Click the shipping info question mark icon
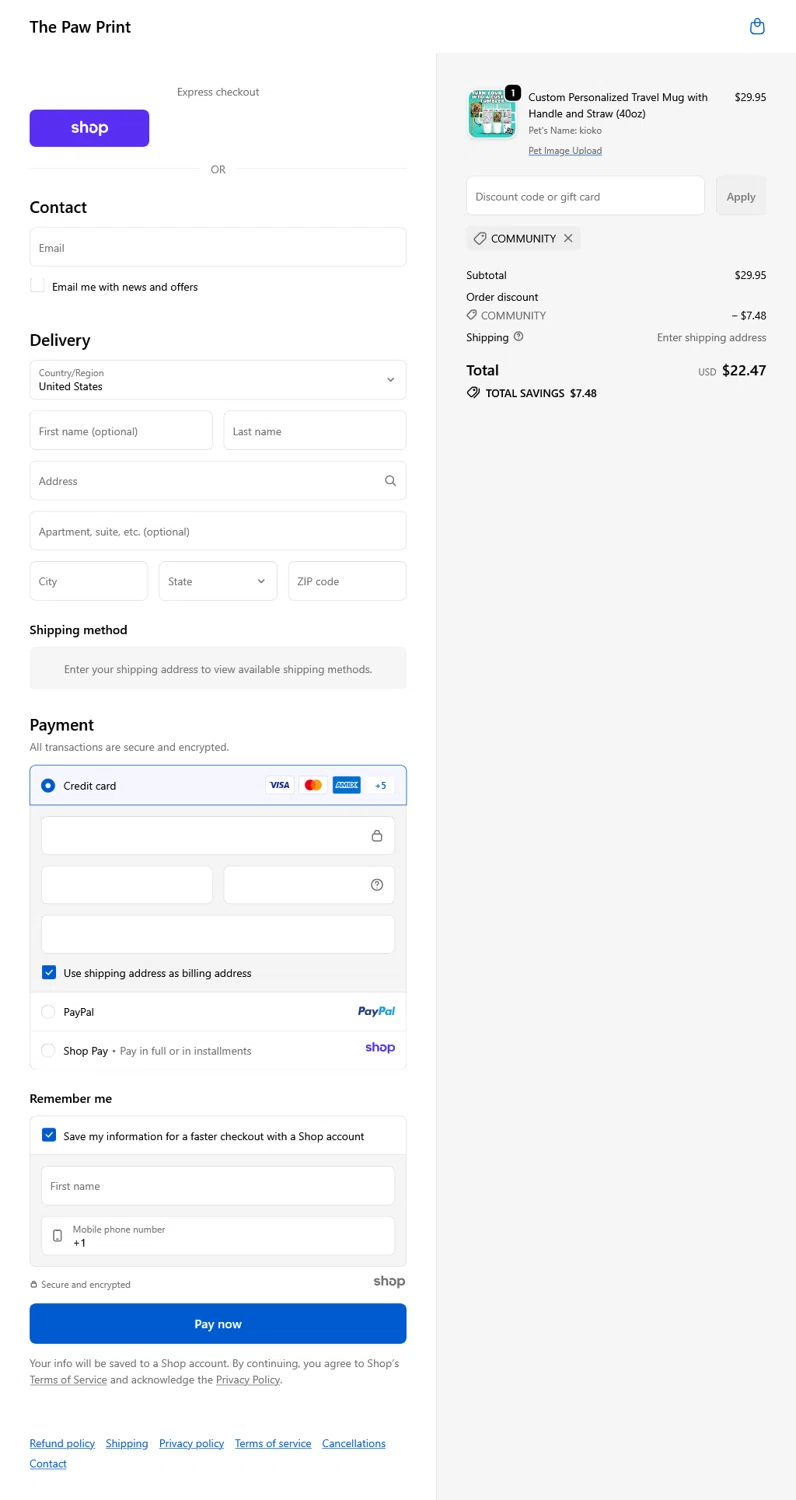The image size is (796, 1500). 518,337
